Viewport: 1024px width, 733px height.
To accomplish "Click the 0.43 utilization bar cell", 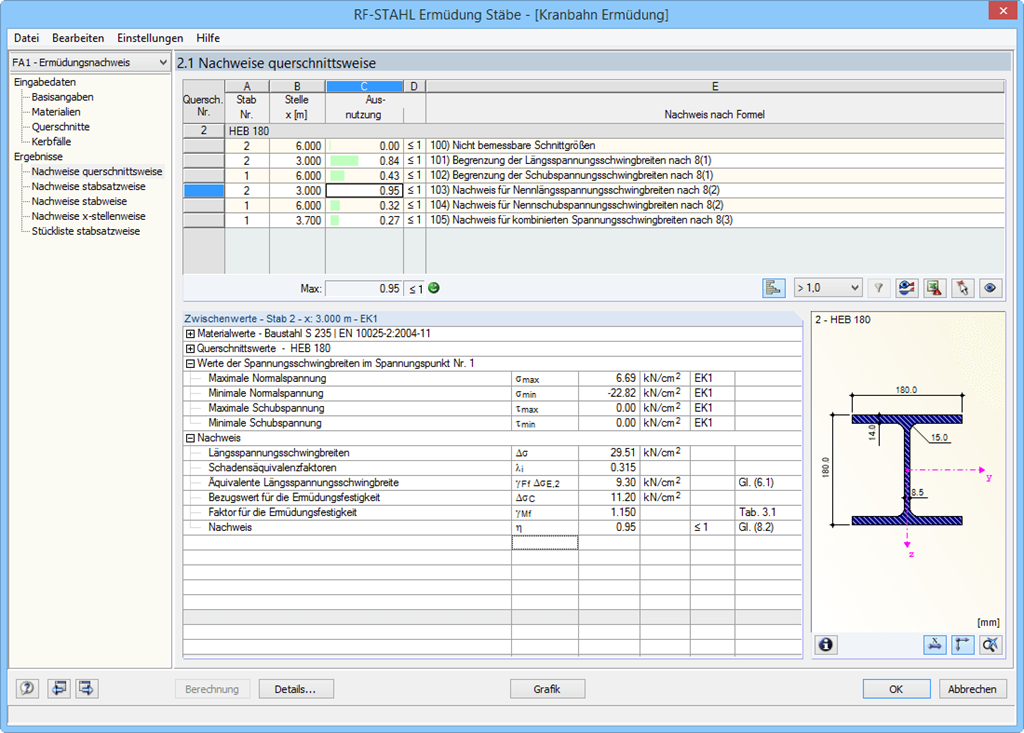I will (x=364, y=176).
